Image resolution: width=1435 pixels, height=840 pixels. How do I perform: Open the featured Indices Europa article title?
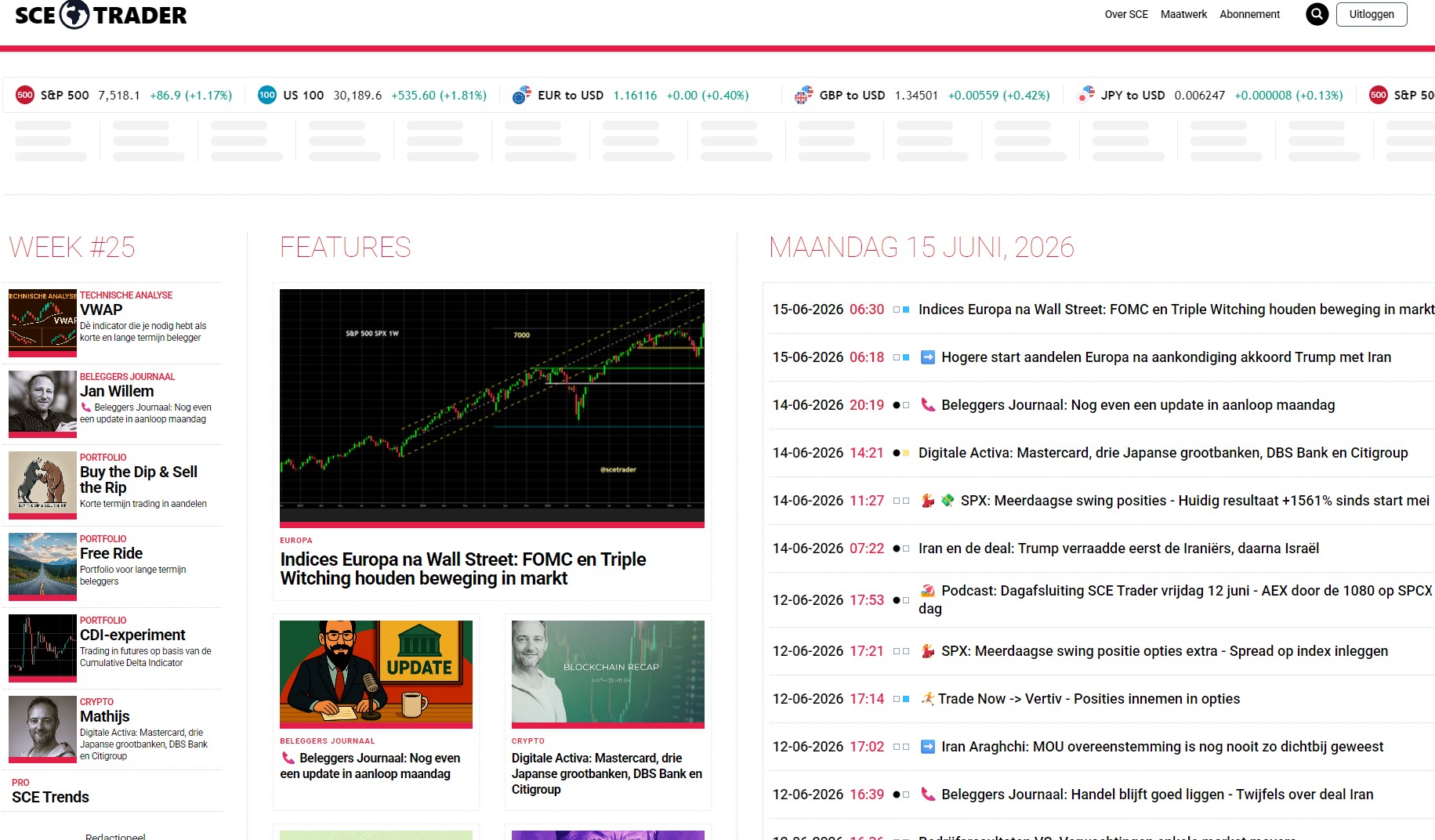463,569
